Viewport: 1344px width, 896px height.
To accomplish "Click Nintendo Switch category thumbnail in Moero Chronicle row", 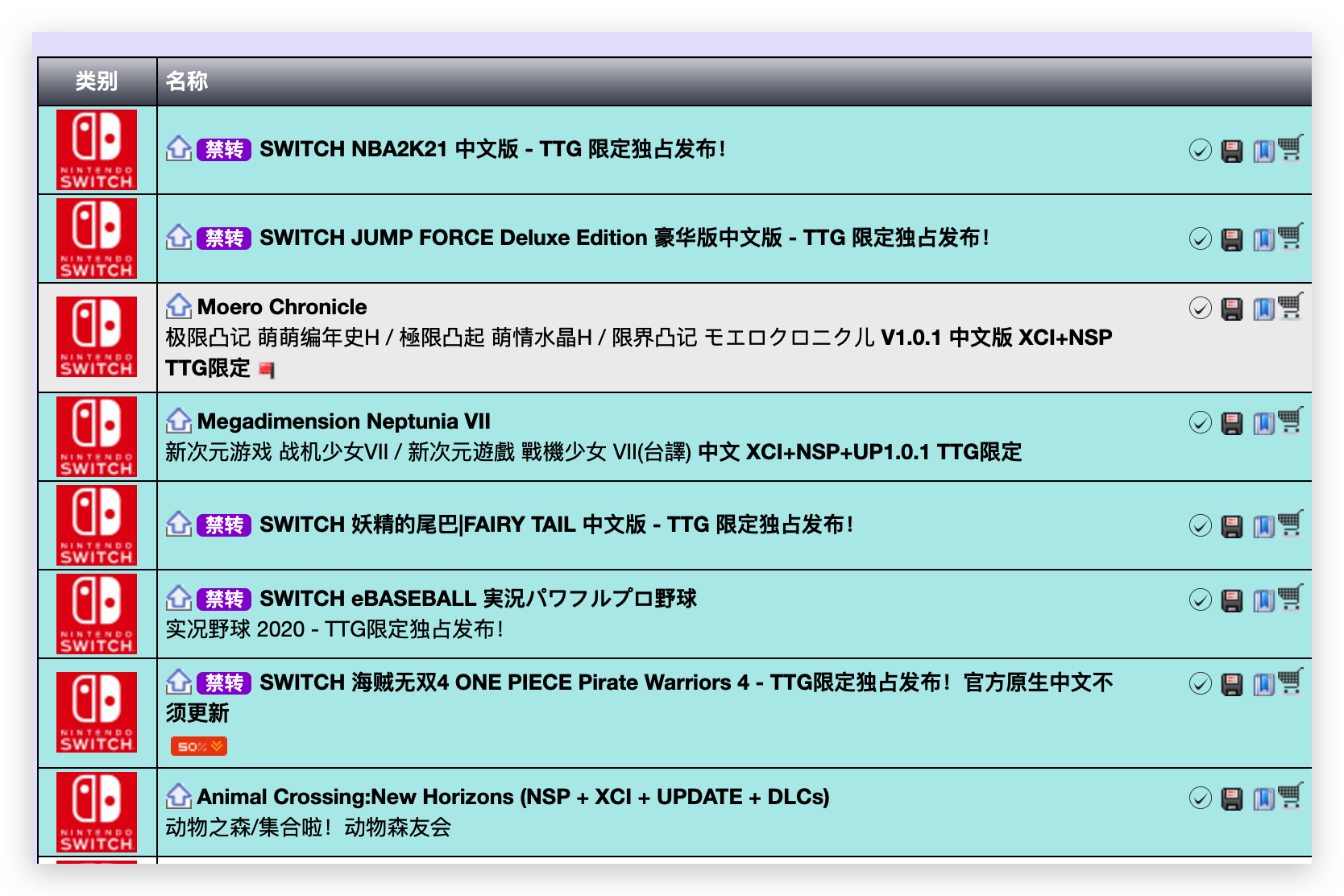I will [97, 337].
